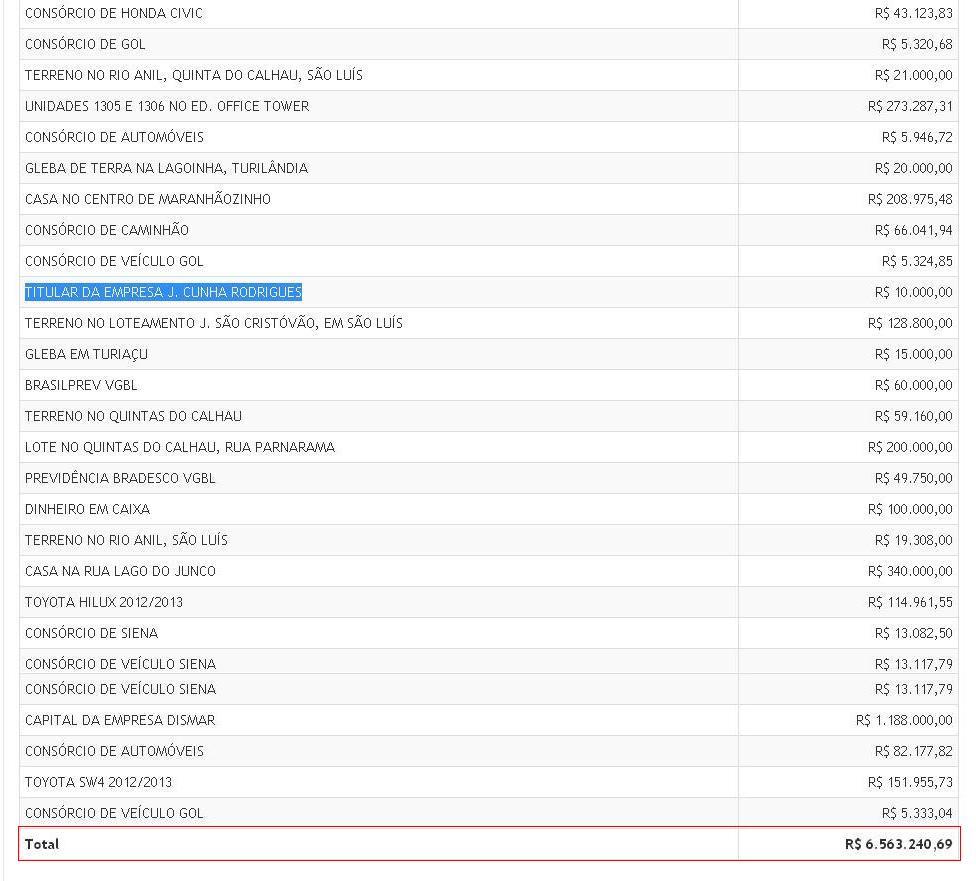The image size is (976, 881).
Task: Click the amount R$ 5.320,68
Action: coord(917,44)
